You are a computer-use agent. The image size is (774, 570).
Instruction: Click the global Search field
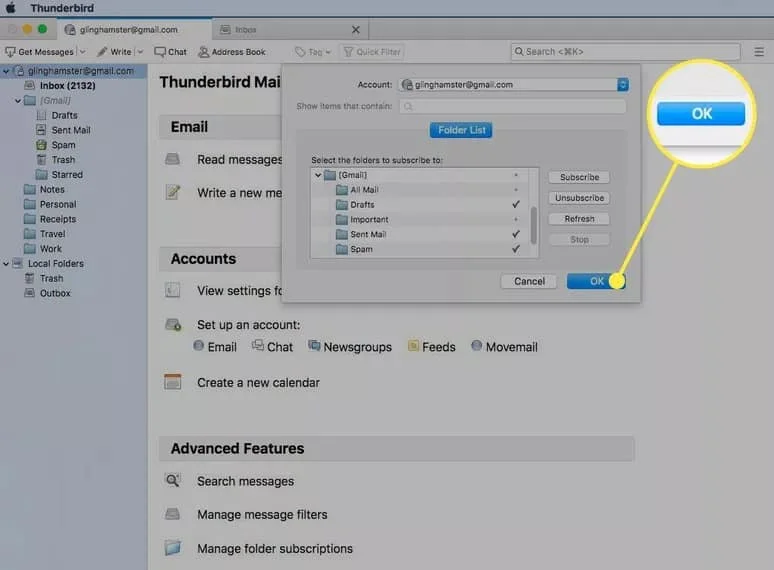[625, 51]
